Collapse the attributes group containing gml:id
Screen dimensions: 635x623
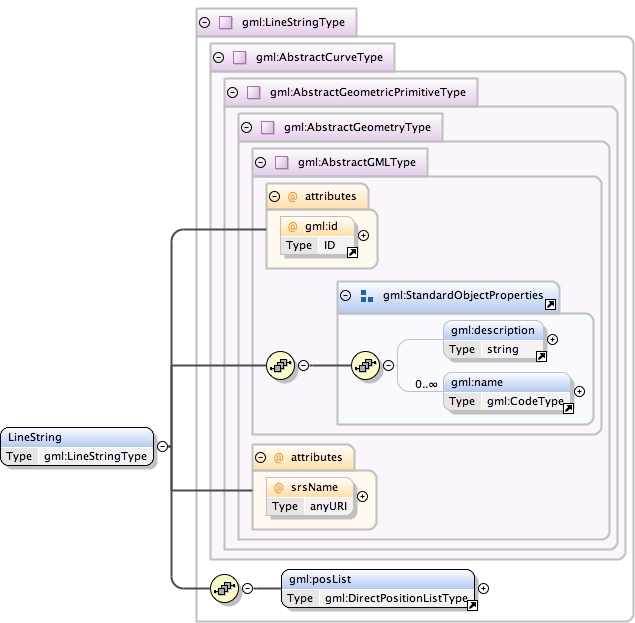click(275, 197)
